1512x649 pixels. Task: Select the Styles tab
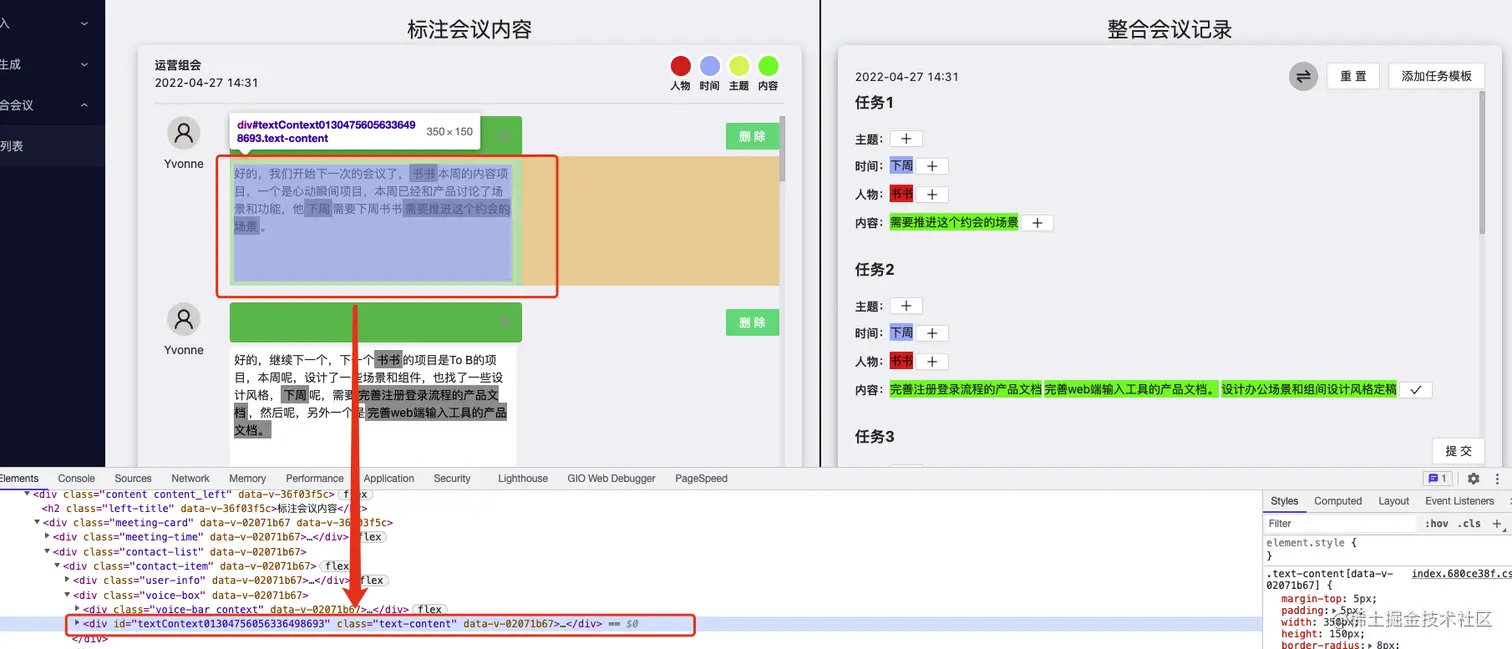pyautogui.click(x=1284, y=501)
